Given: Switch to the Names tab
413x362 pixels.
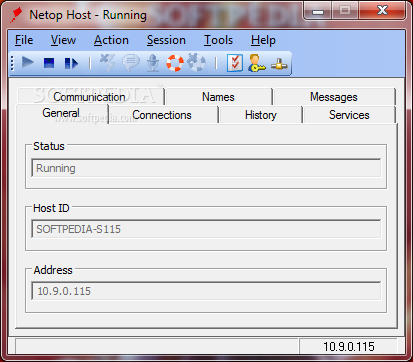Looking at the screenshot, I should point(218,97).
